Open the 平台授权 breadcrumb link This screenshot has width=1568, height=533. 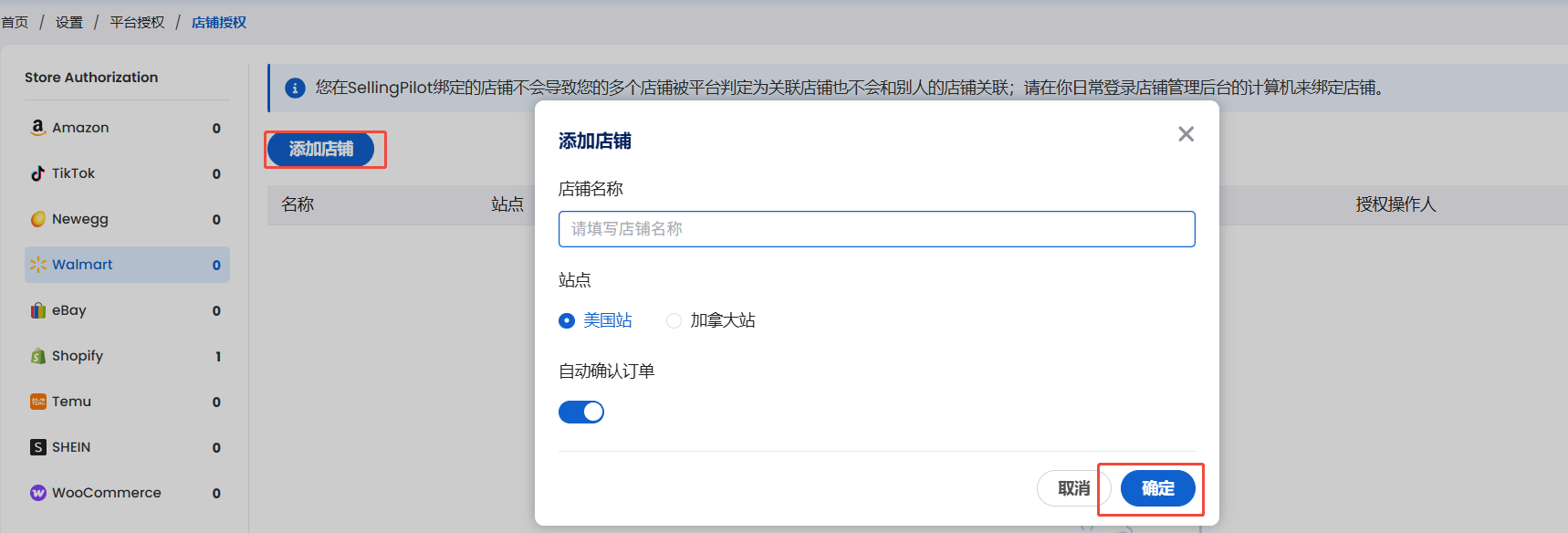click(137, 22)
